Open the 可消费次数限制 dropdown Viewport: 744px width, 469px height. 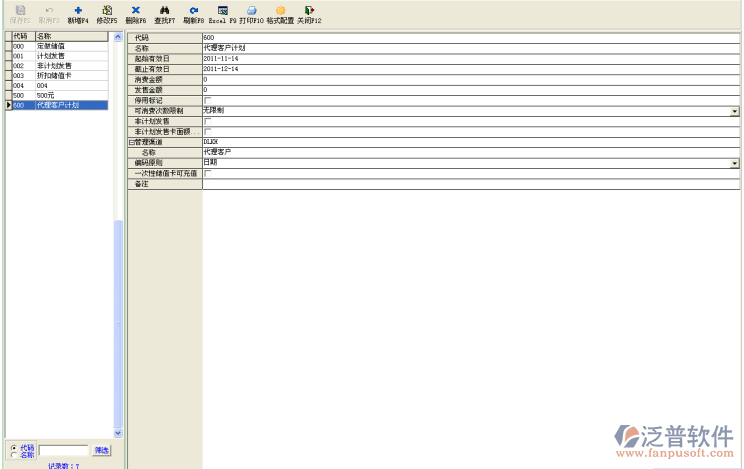click(x=734, y=112)
